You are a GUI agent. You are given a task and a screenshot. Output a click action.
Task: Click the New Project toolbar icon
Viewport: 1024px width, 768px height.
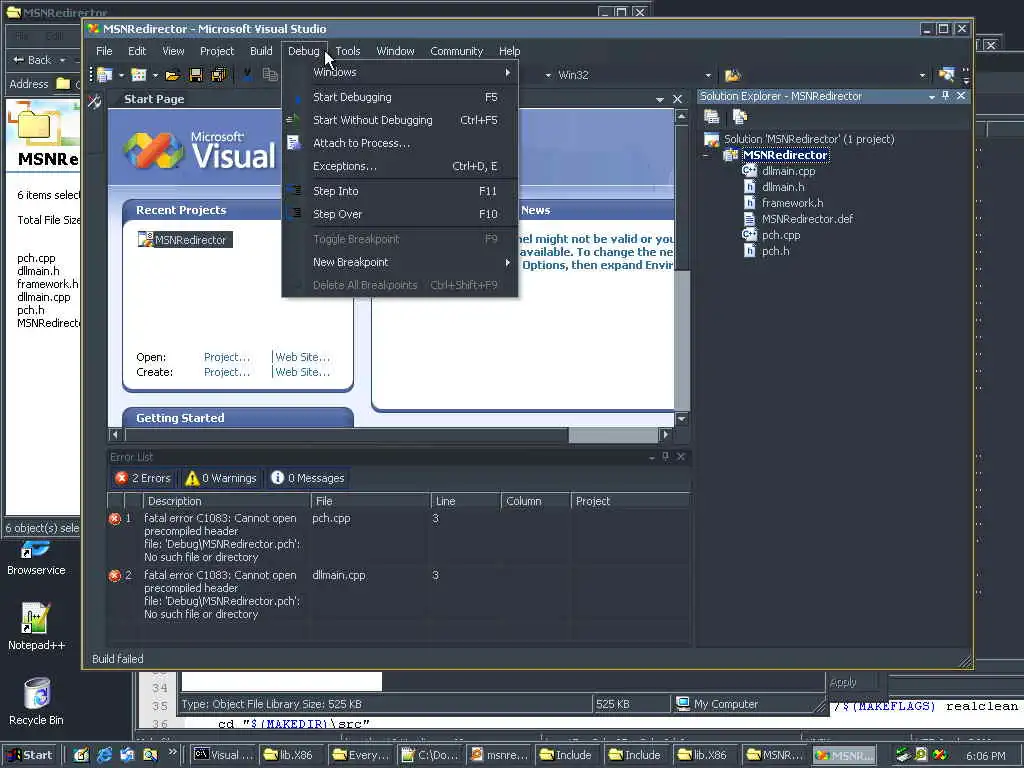105,75
